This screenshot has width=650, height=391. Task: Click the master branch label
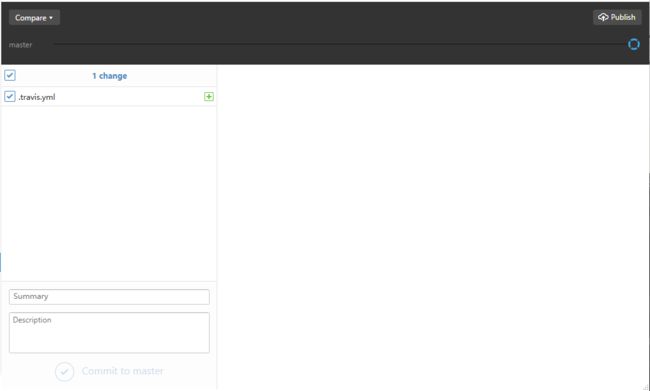coord(20,45)
